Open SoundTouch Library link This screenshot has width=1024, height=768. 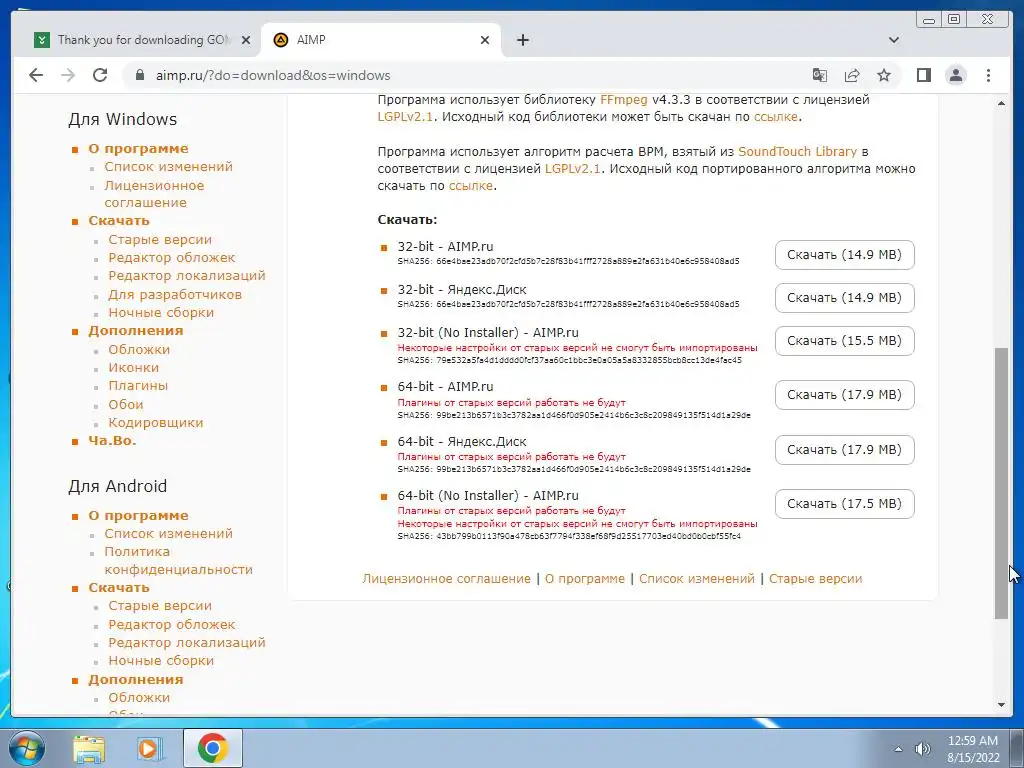[x=797, y=152]
